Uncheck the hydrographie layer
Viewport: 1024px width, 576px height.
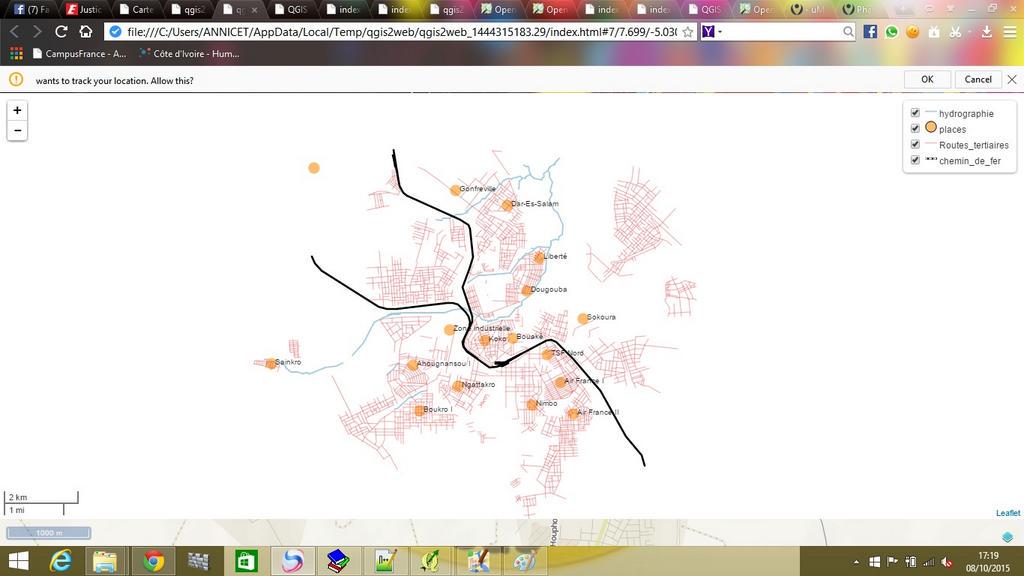pos(915,113)
